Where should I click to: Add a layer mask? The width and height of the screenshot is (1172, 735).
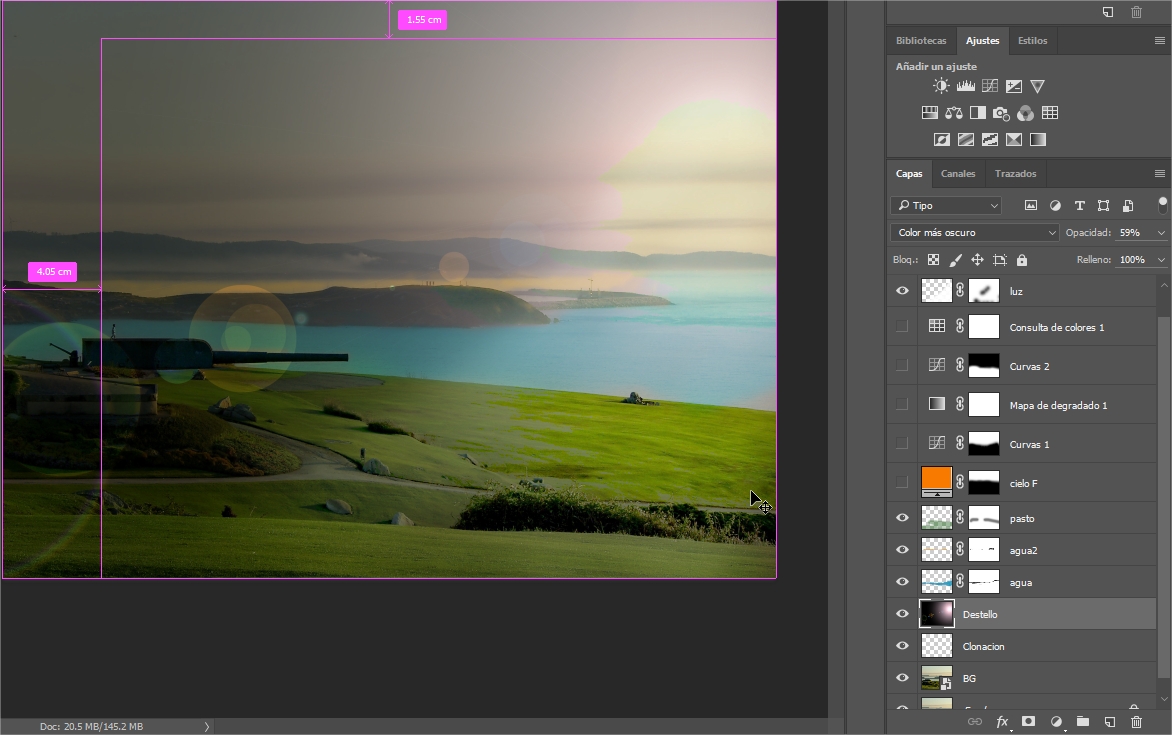click(1028, 722)
